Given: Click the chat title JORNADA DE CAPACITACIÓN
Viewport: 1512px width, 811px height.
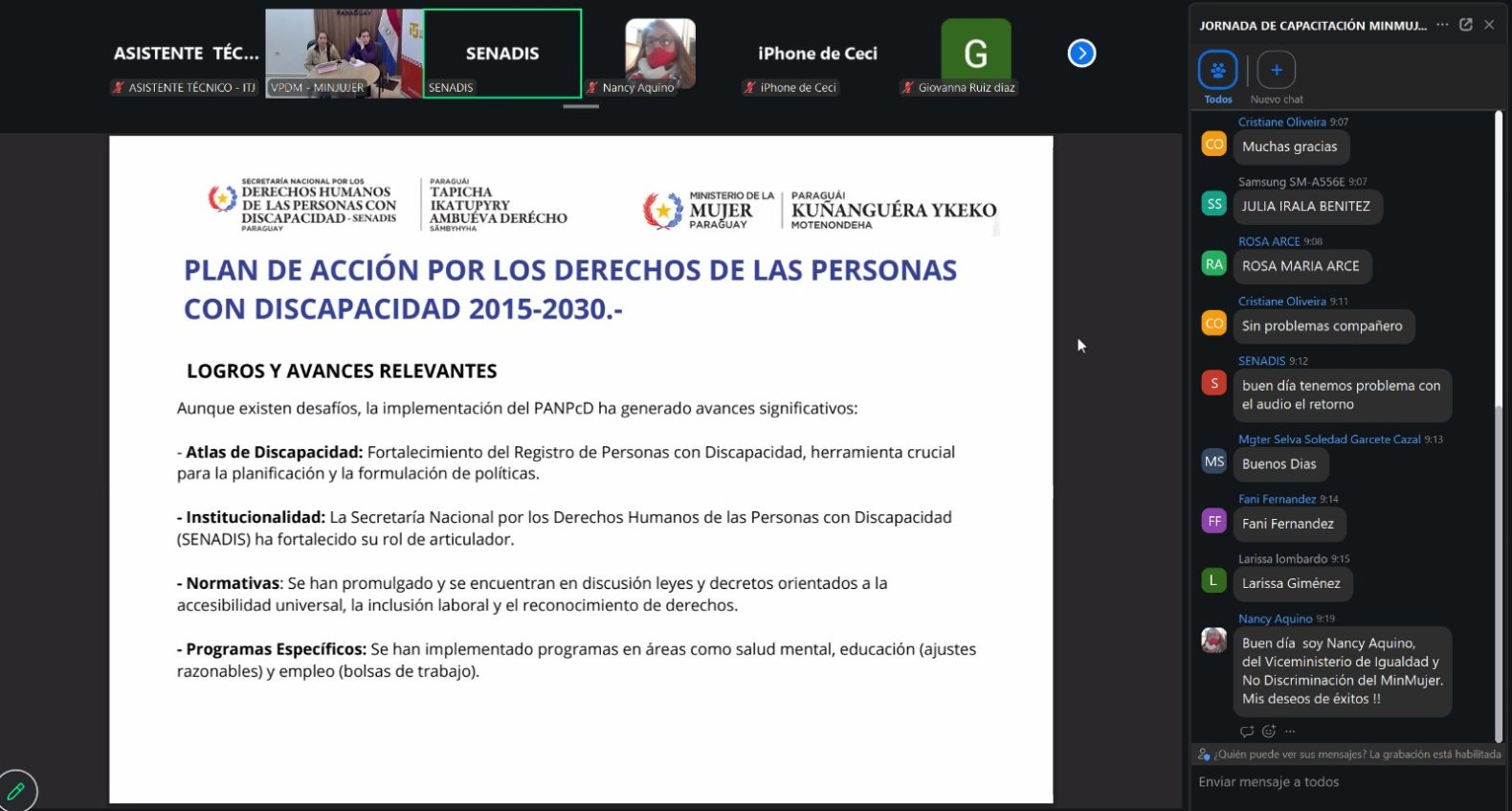Looking at the screenshot, I should tap(1313, 26).
